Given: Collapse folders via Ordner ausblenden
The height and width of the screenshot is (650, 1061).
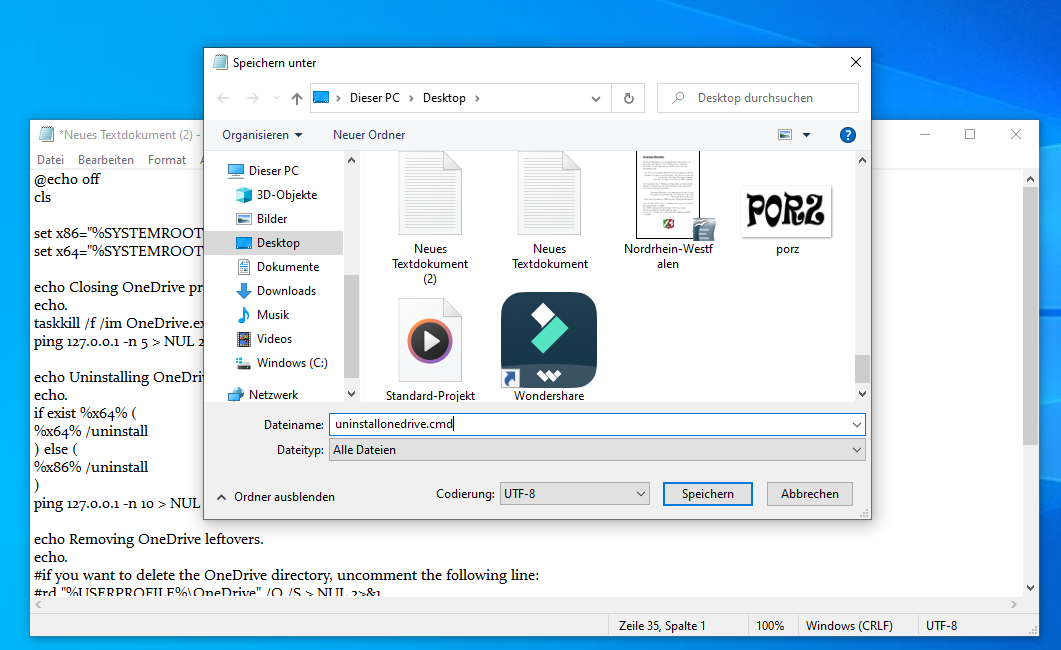Looking at the screenshot, I should coord(276,497).
